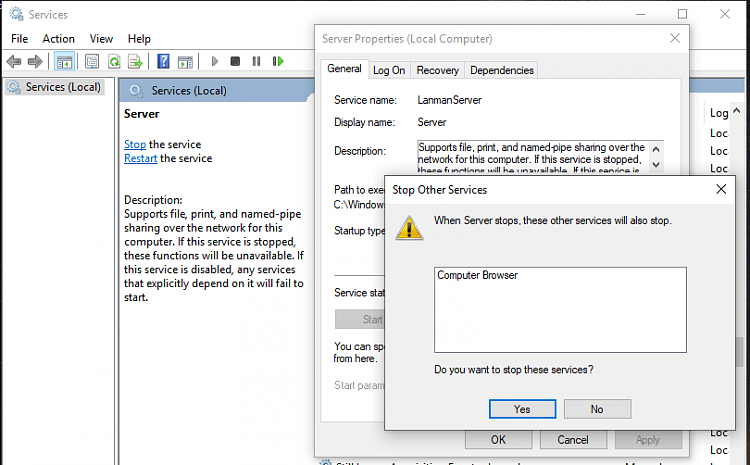This screenshot has height=465, width=750.
Task: Click the Restart the service link
Action: (x=141, y=158)
